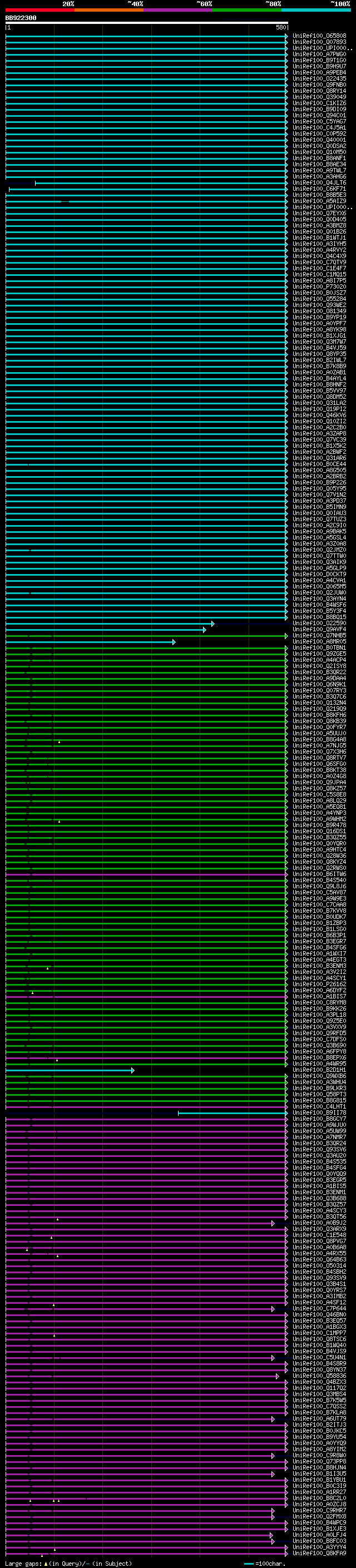Click the UniRef100_Q9AVF4 hit label
Viewport: 356px width, 1568px height.
pyautogui.click(x=319, y=630)
